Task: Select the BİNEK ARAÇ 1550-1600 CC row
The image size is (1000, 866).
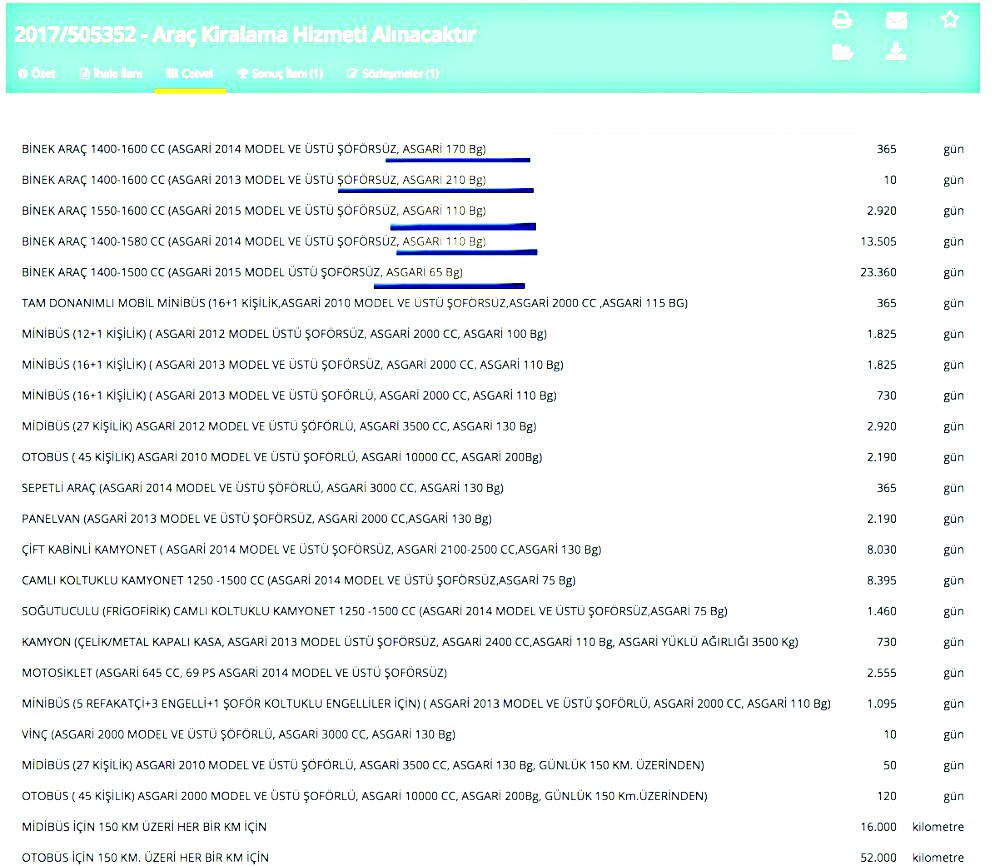Action: [253, 211]
